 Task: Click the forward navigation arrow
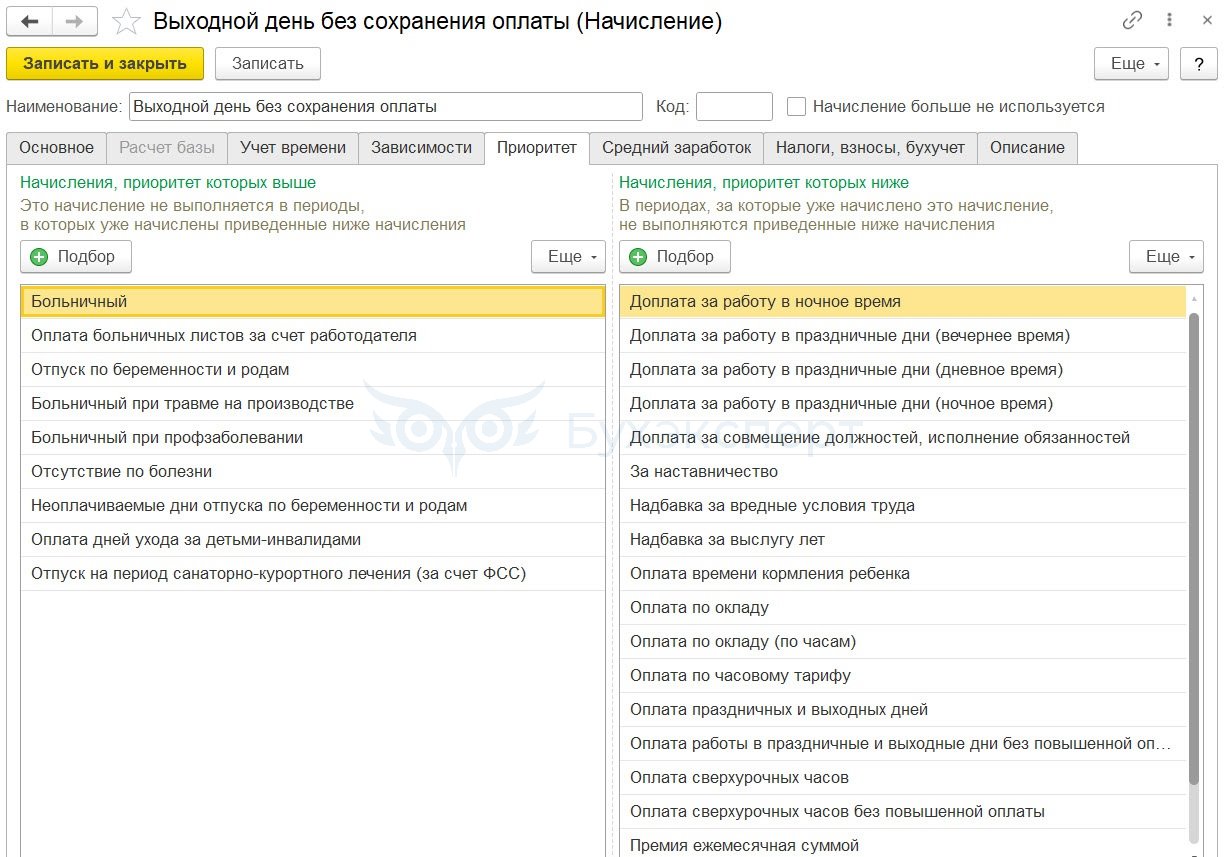click(x=74, y=21)
